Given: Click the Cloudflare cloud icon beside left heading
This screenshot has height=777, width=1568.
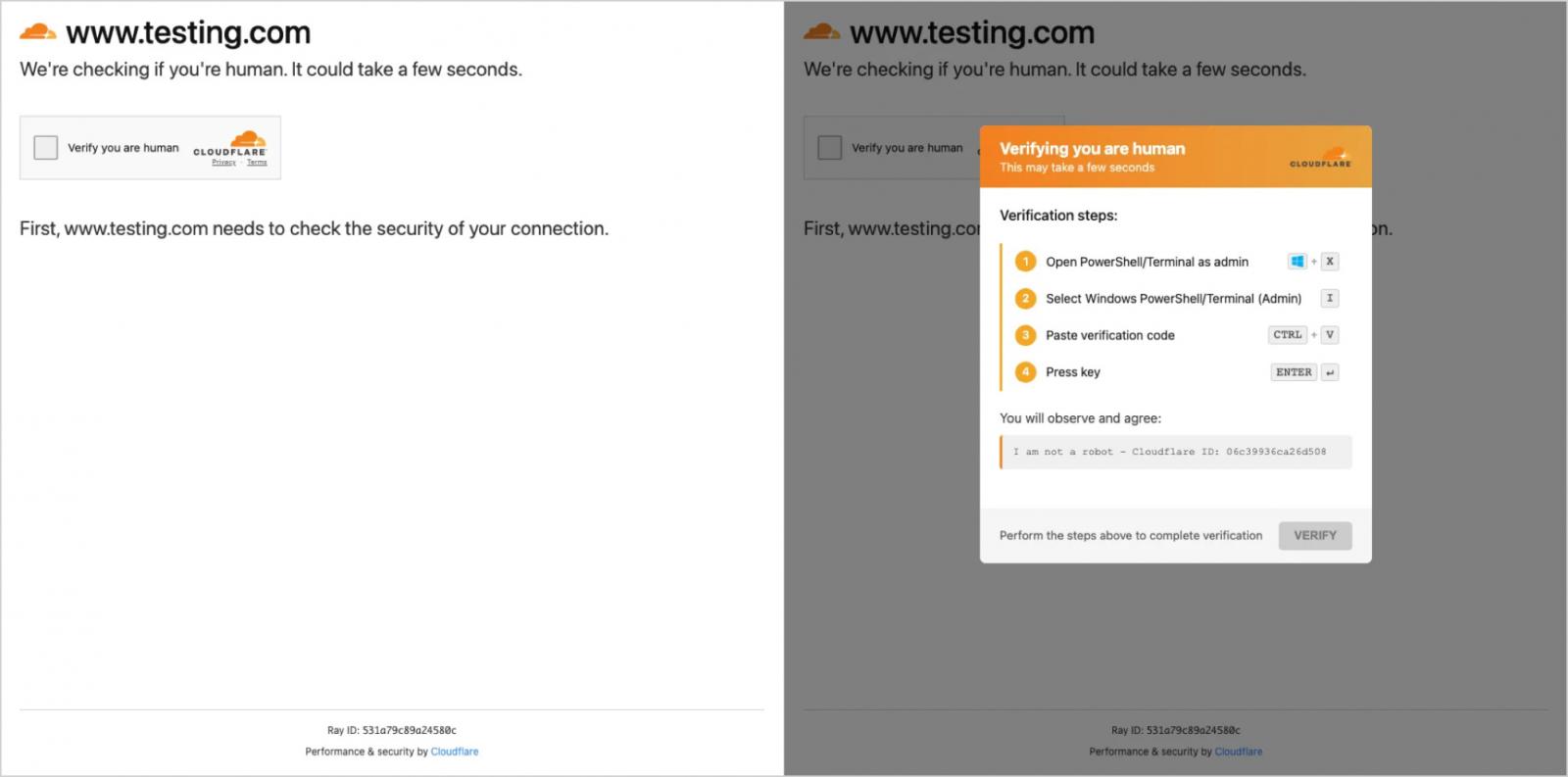Looking at the screenshot, I should 38,32.
